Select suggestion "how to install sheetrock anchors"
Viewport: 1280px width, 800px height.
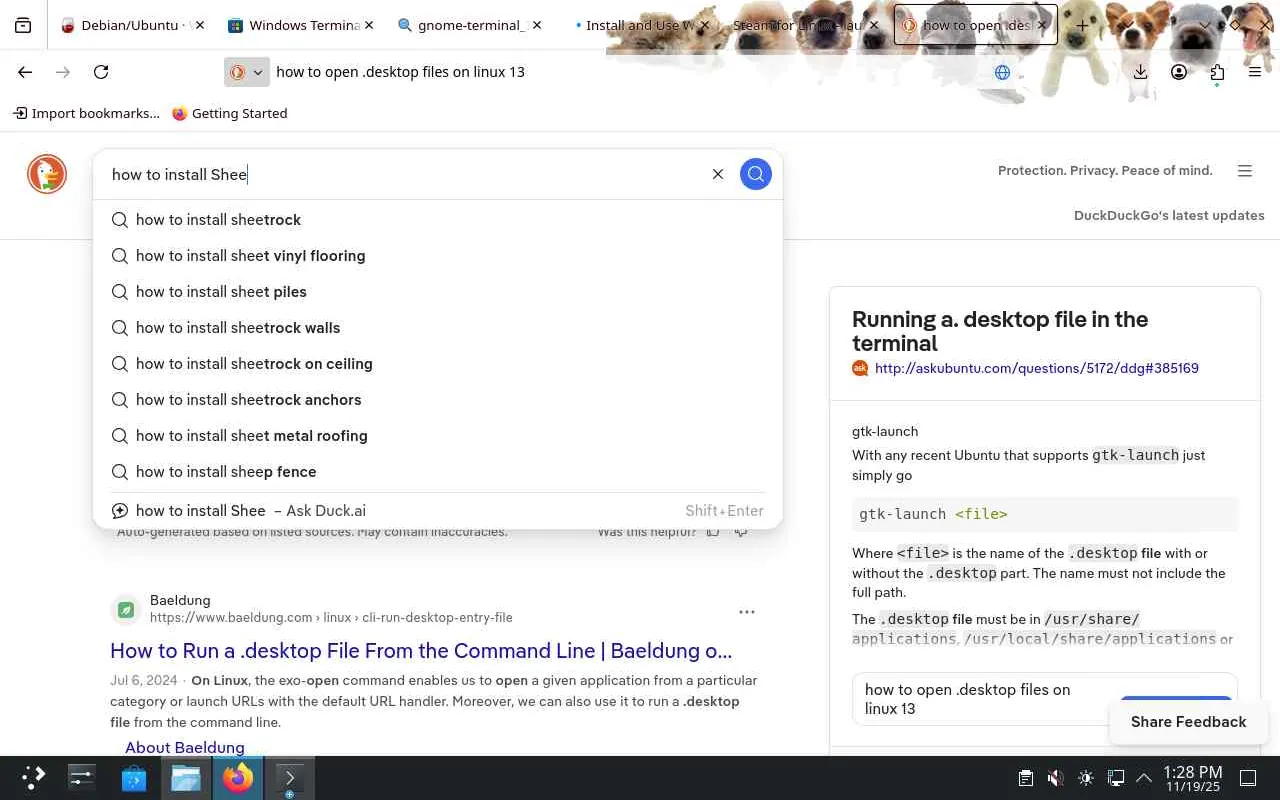point(438,400)
